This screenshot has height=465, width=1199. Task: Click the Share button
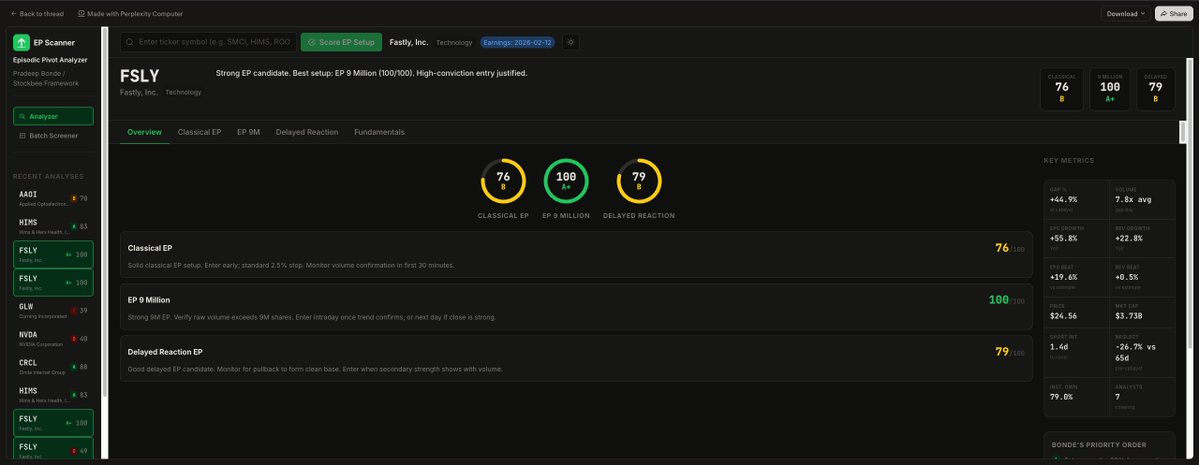pos(1173,14)
